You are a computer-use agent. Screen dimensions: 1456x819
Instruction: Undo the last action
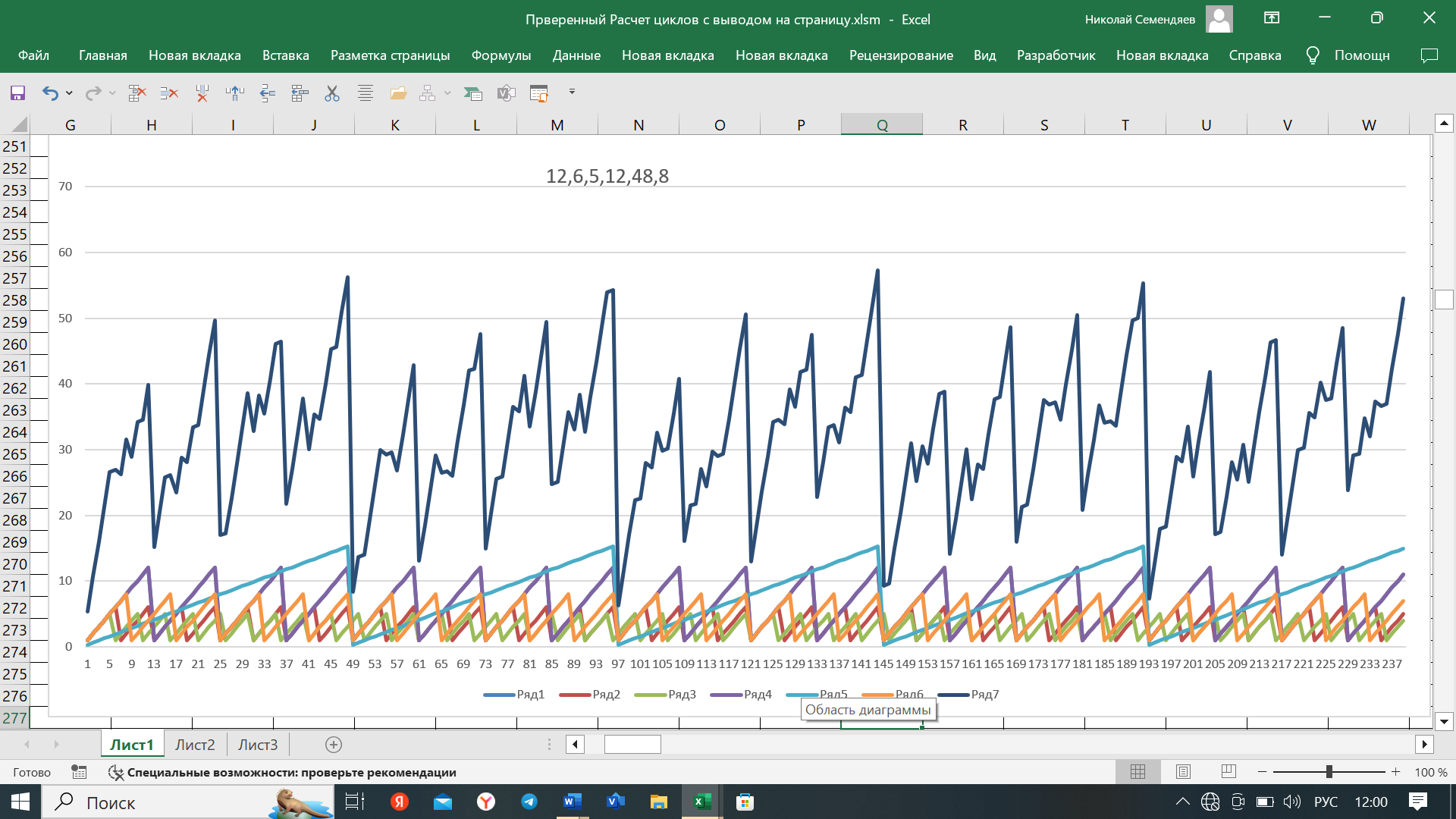pyautogui.click(x=50, y=93)
